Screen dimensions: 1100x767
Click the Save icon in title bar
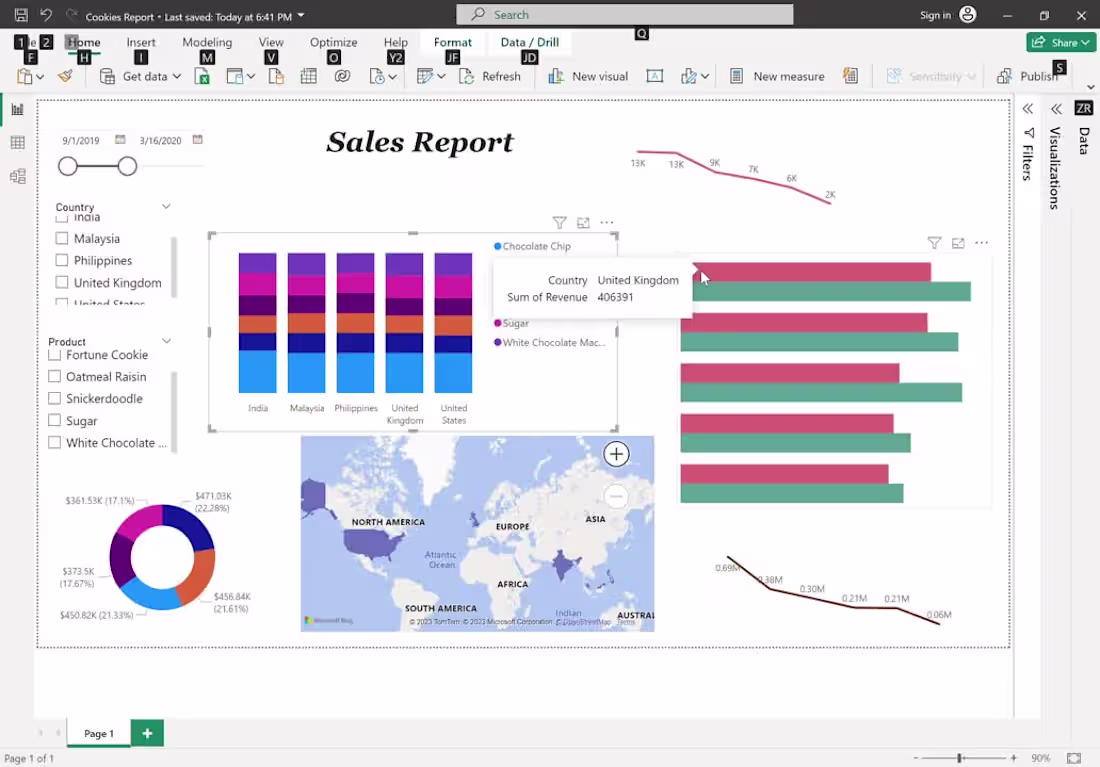pyautogui.click(x=21, y=15)
